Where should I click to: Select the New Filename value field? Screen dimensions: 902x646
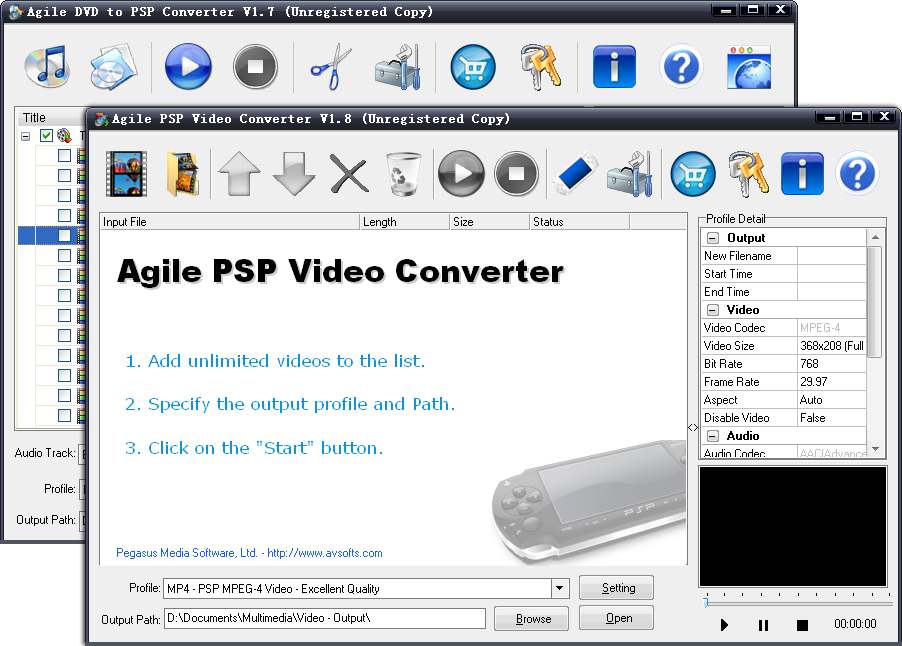pyautogui.click(x=832, y=255)
